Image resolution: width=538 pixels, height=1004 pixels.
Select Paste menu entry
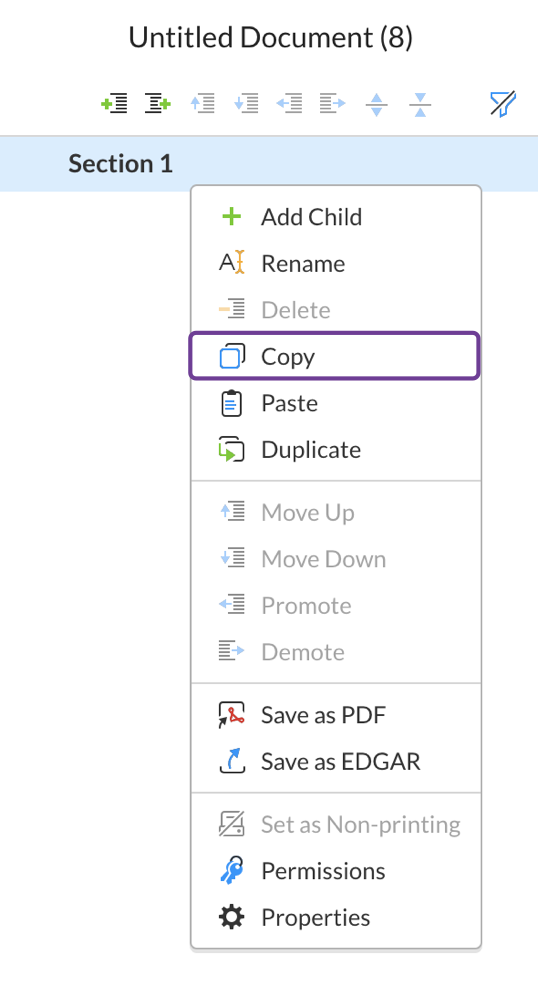click(x=336, y=403)
